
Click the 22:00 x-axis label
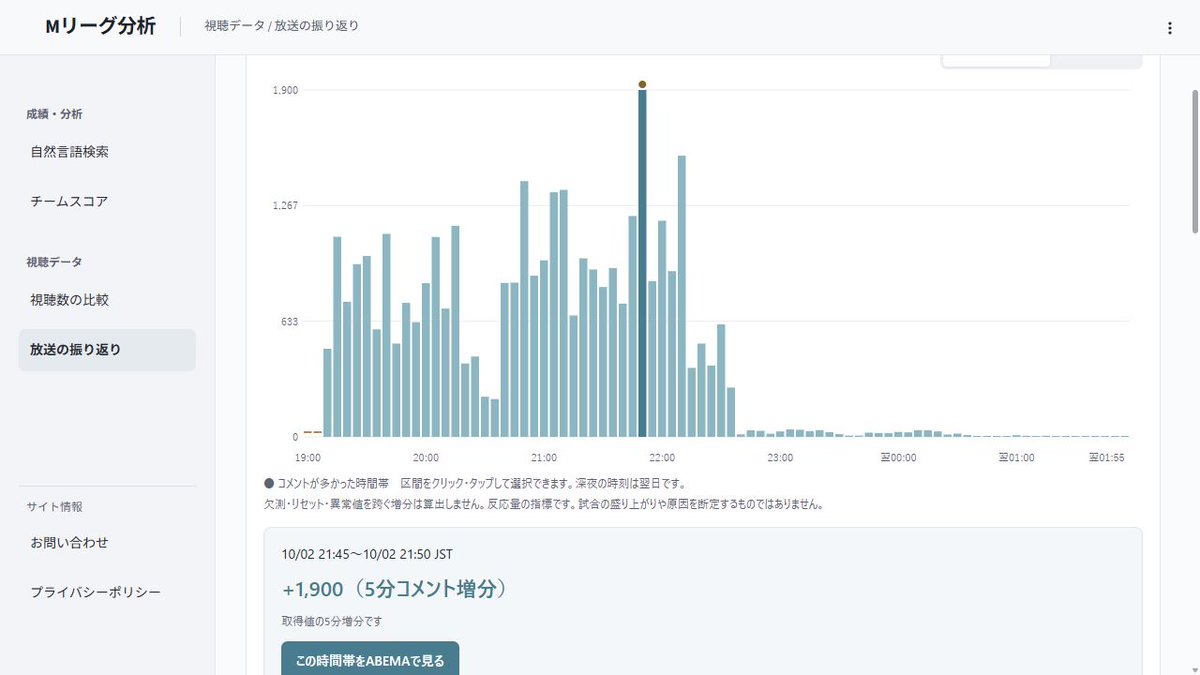(662, 458)
